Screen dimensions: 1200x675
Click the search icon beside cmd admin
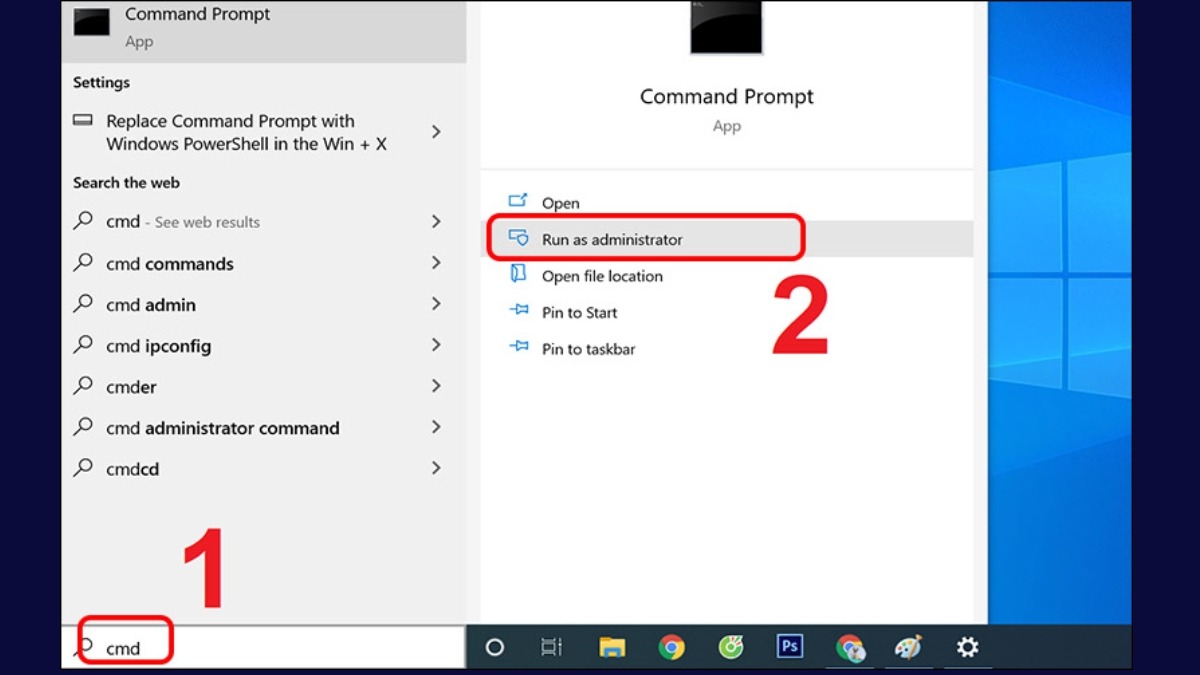83,303
